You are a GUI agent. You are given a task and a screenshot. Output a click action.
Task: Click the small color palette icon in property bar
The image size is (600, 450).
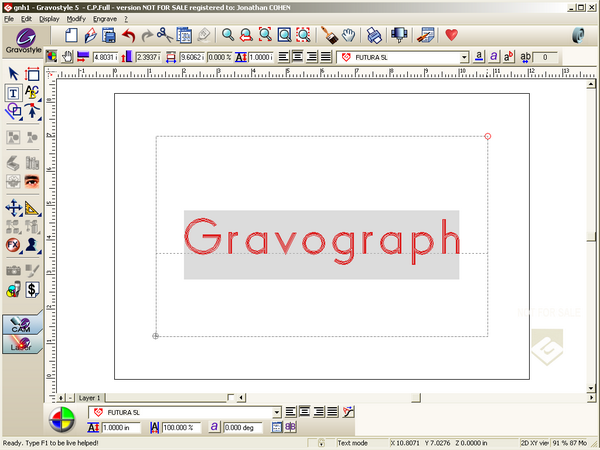(52, 57)
